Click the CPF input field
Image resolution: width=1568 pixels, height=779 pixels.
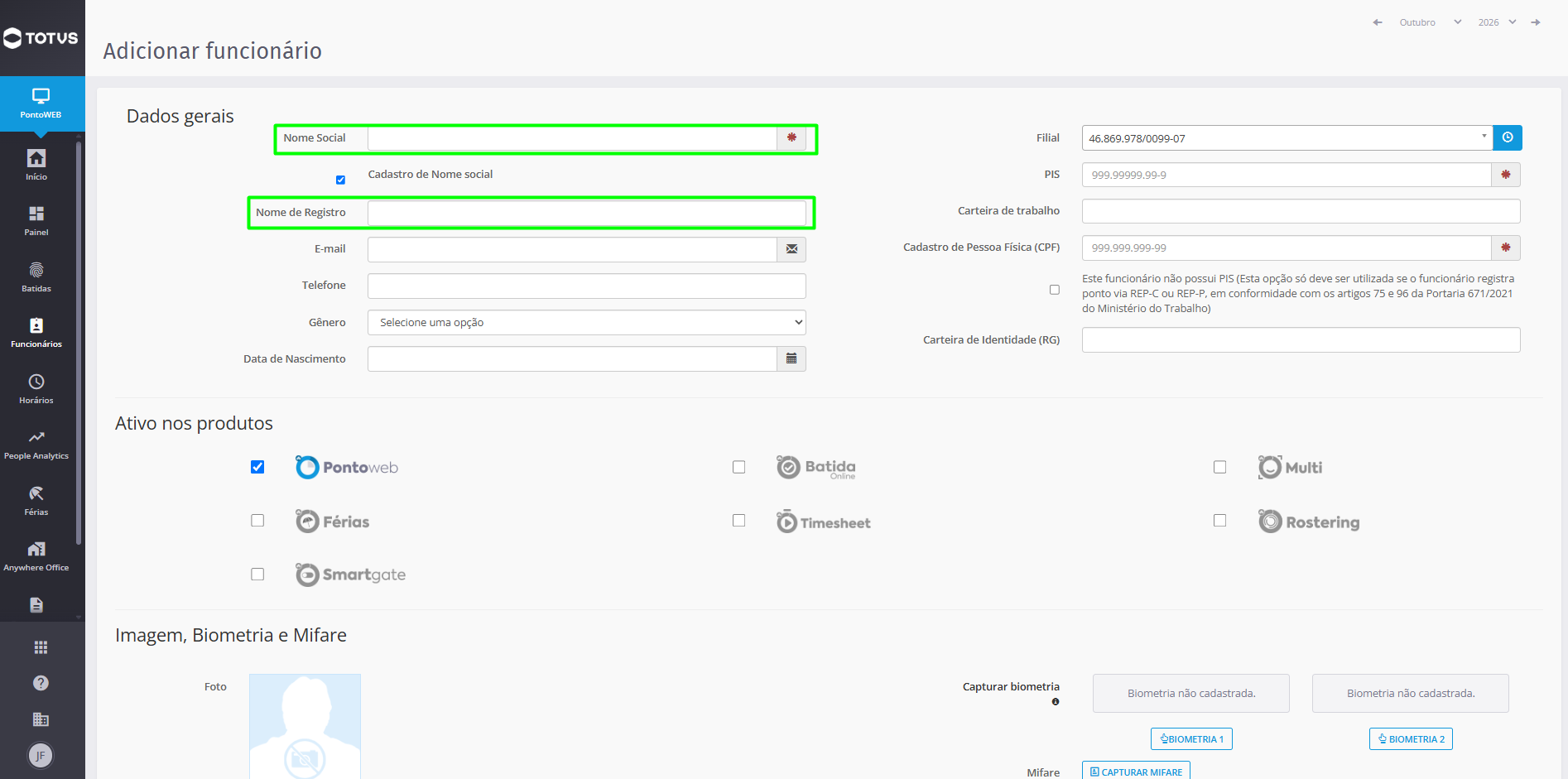(1287, 248)
